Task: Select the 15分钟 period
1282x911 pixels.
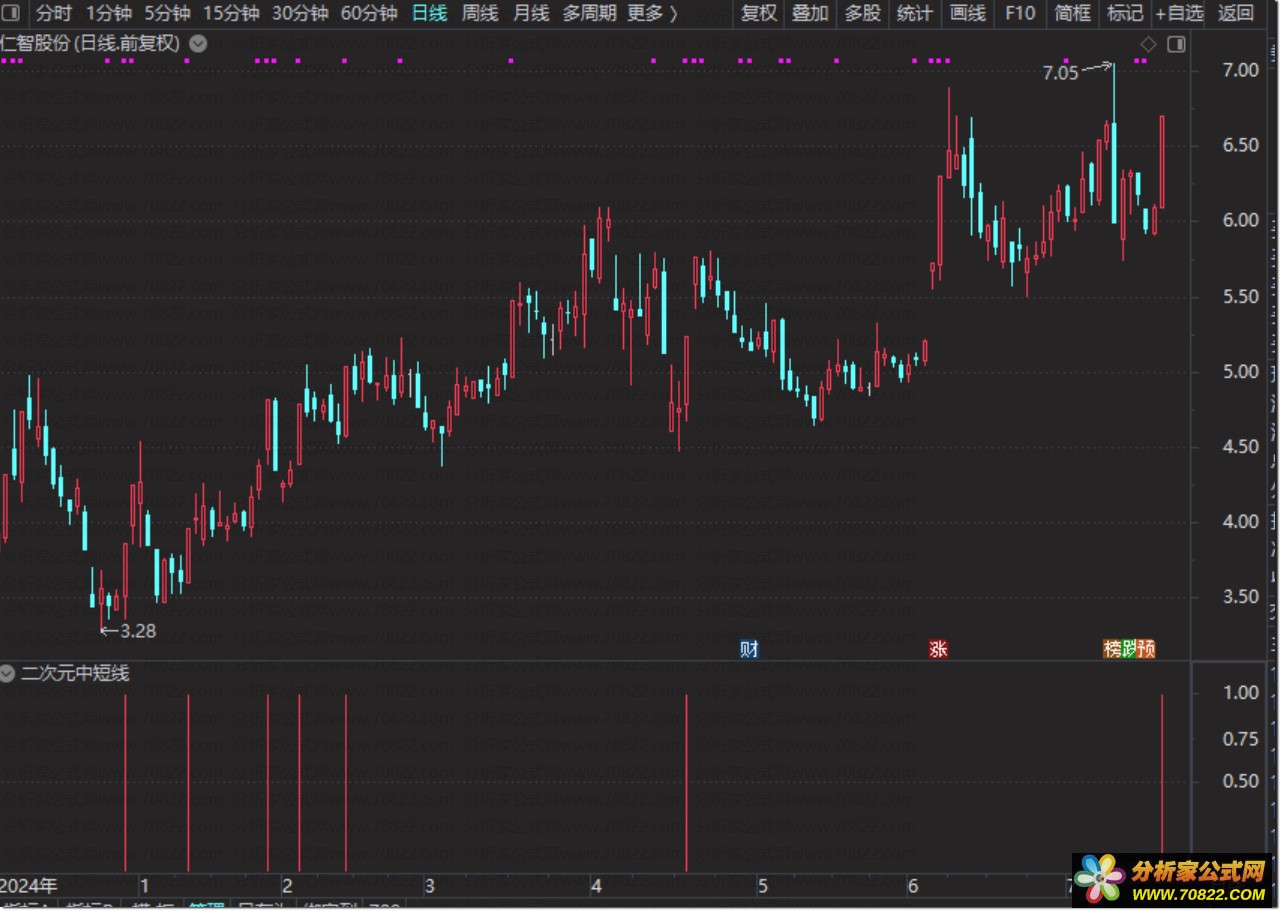Action: pos(231,13)
